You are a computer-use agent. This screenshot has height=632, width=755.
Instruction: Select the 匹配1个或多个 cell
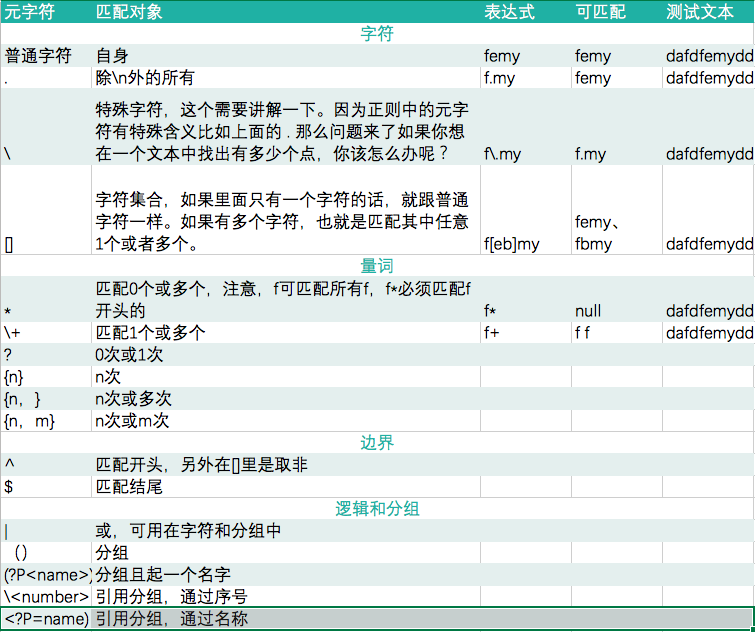pyautogui.click(x=286, y=333)
